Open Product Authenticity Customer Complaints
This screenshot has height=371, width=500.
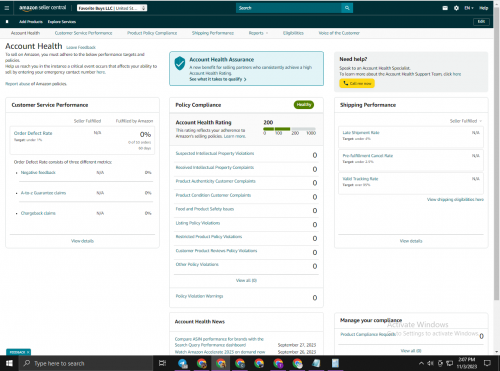tap(215, 181)
